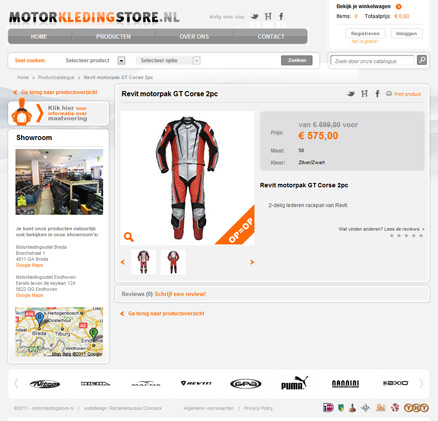
Task: Click the Registreren button
Action: coord(365,33)
